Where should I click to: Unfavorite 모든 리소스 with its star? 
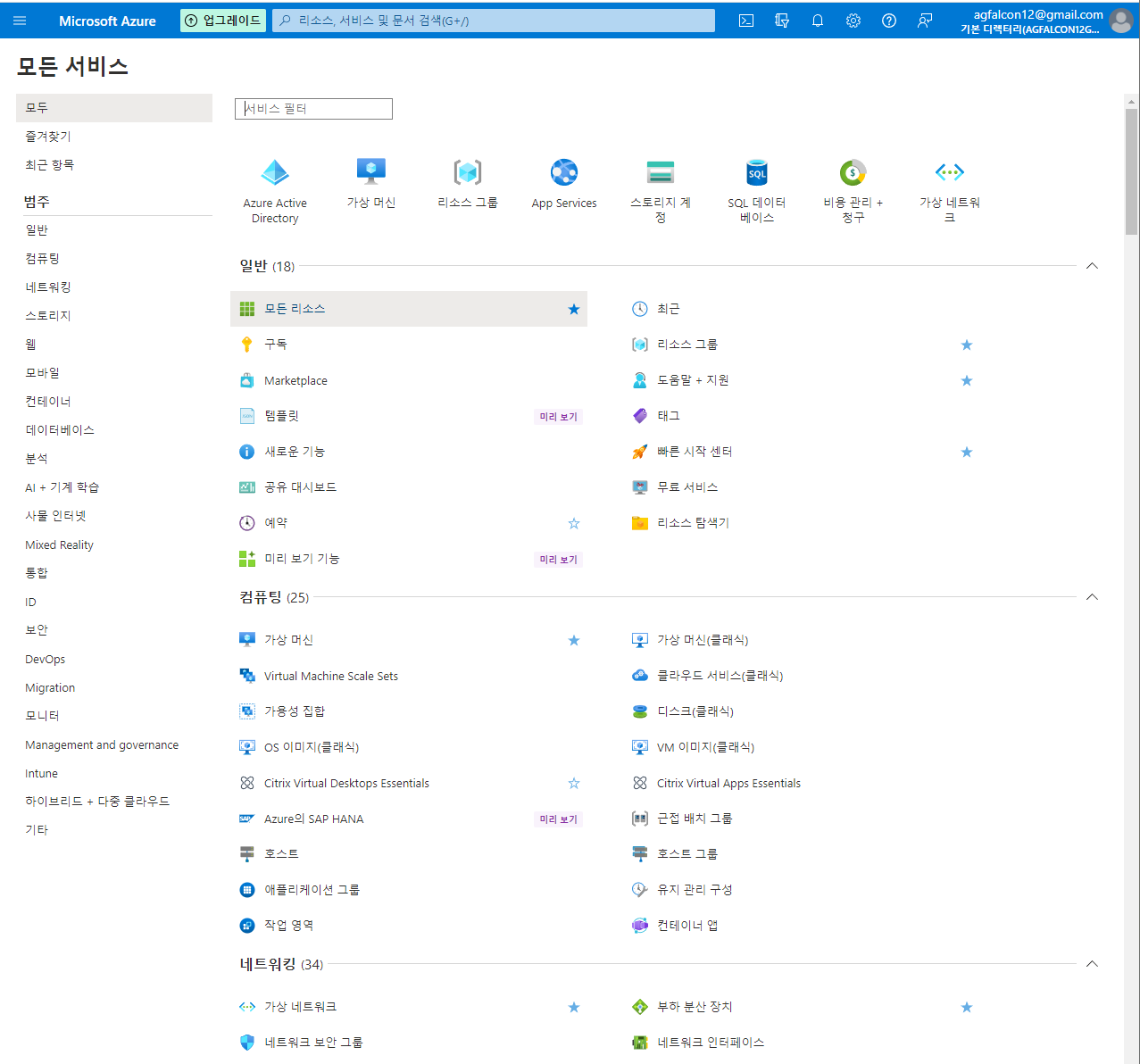click(x=574, y=309)
